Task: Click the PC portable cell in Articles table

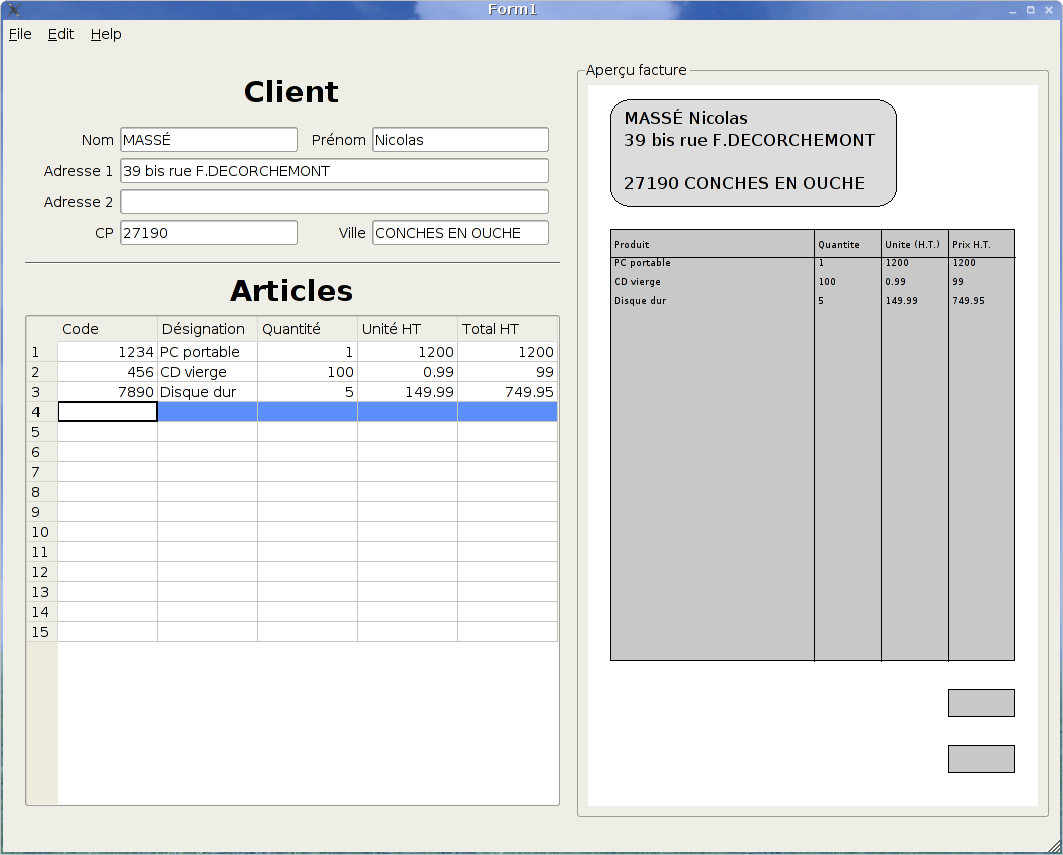Action: [207, 352]
